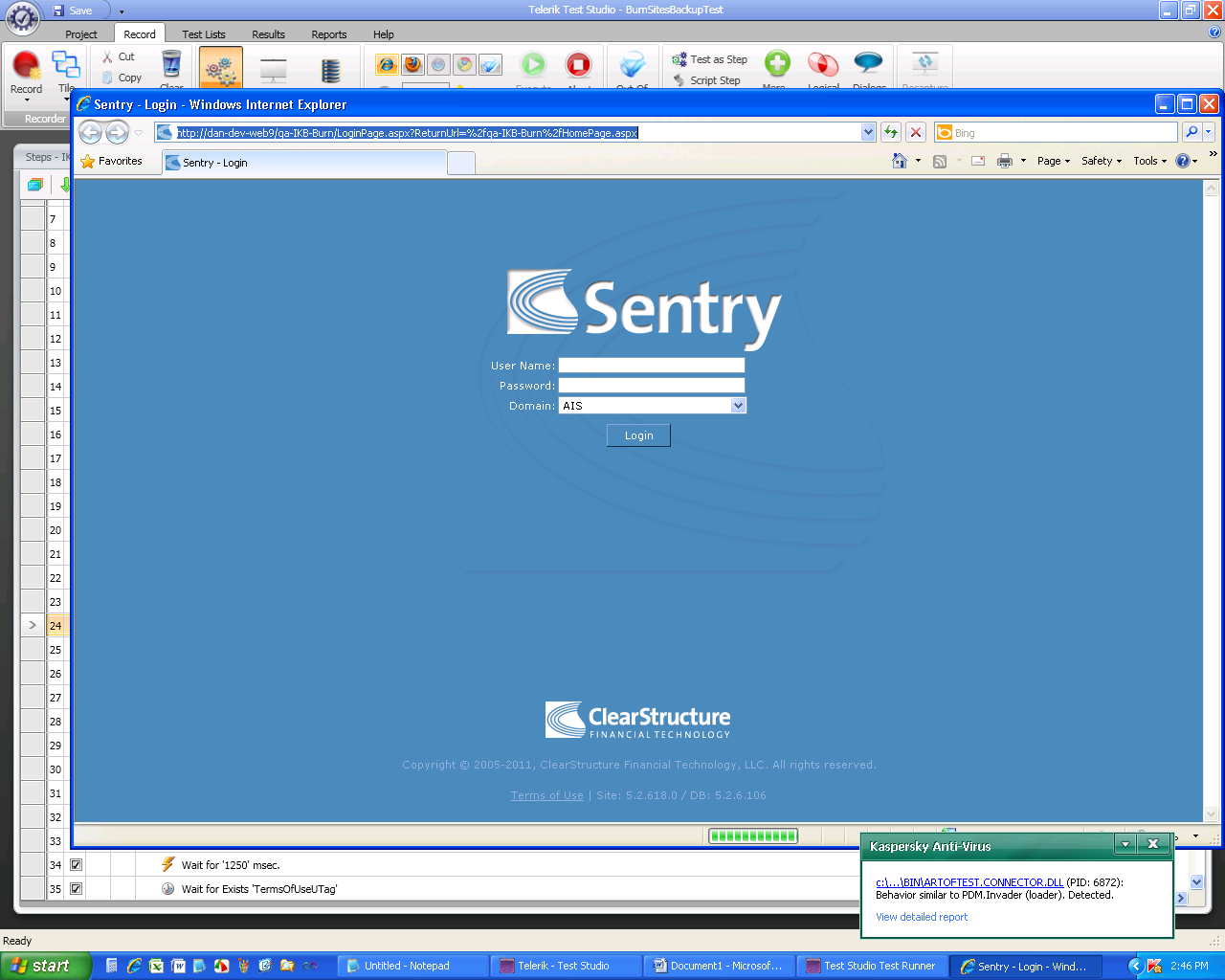Screen dimensions: 1225x980
Task: Click the highlighted gears icon in ribbon
Action: pyautogui.click(x=221, y=68)
